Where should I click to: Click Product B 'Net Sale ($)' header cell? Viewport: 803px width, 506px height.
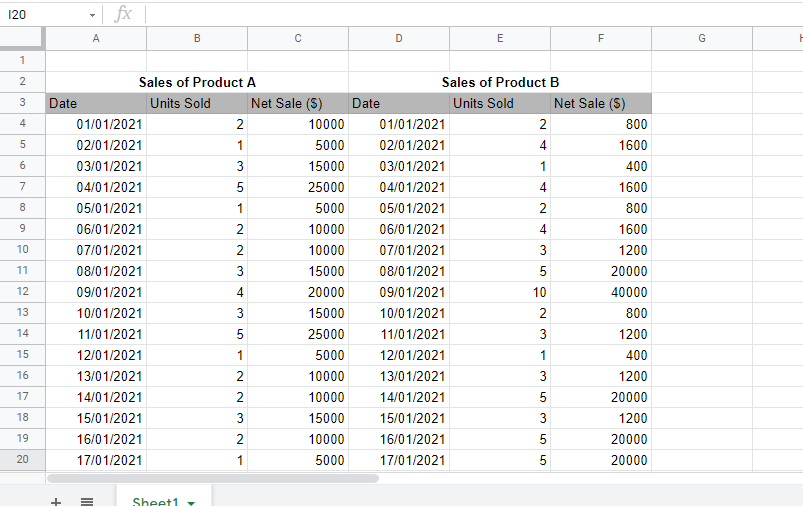pyautogui.click(x=601, y=103)
